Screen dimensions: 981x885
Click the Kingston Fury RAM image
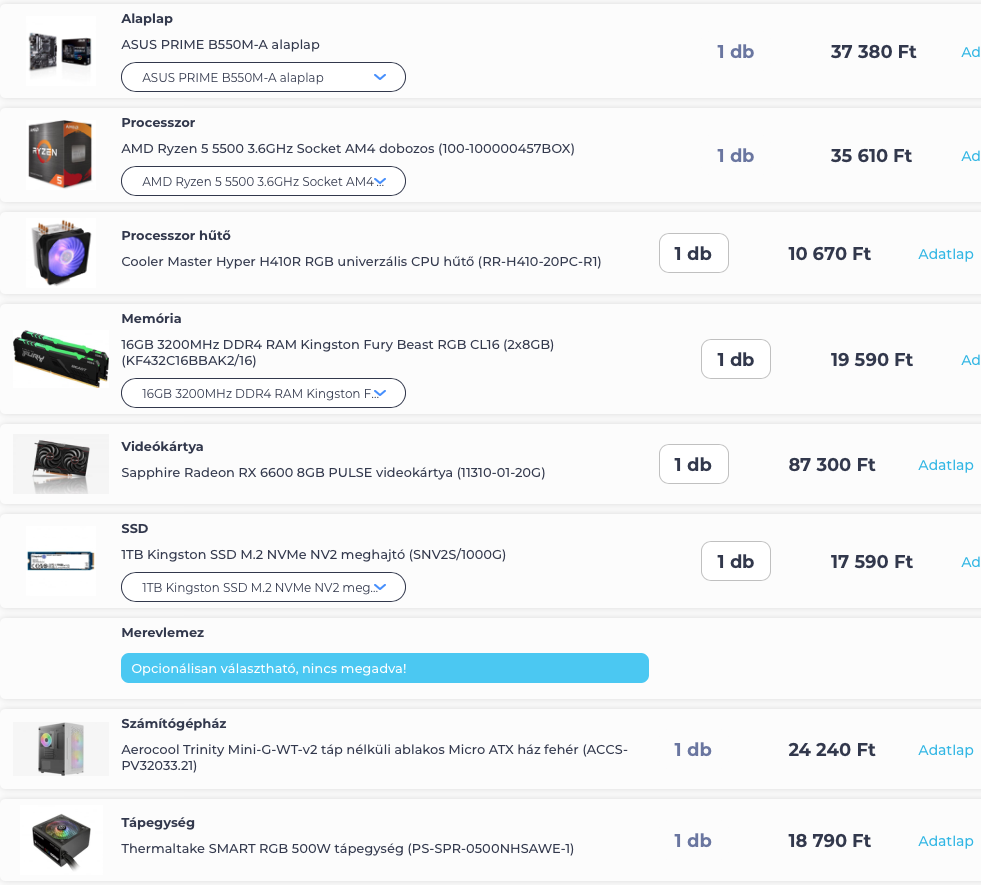61,359
